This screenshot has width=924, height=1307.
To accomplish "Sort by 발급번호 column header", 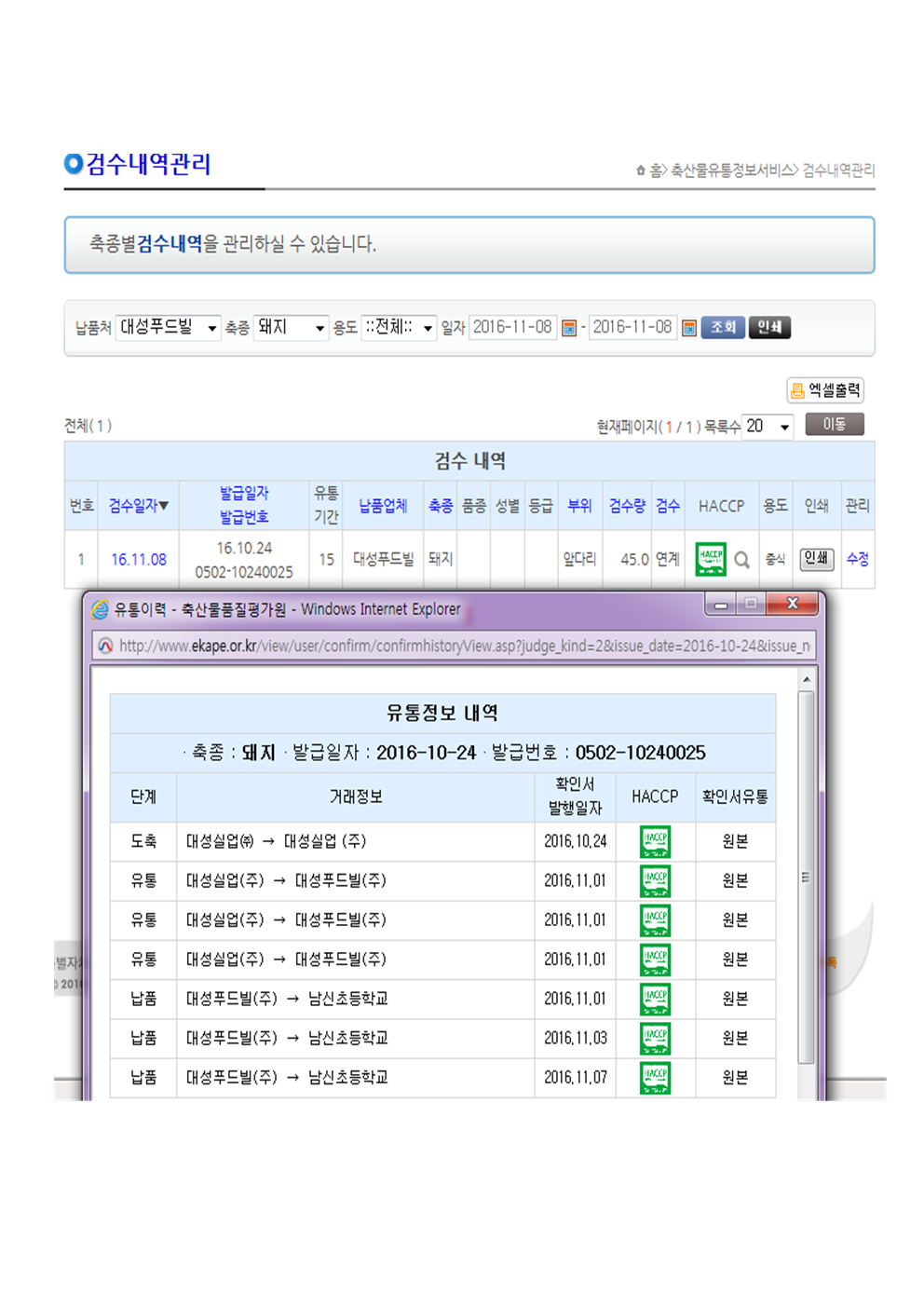I will 244,517.
